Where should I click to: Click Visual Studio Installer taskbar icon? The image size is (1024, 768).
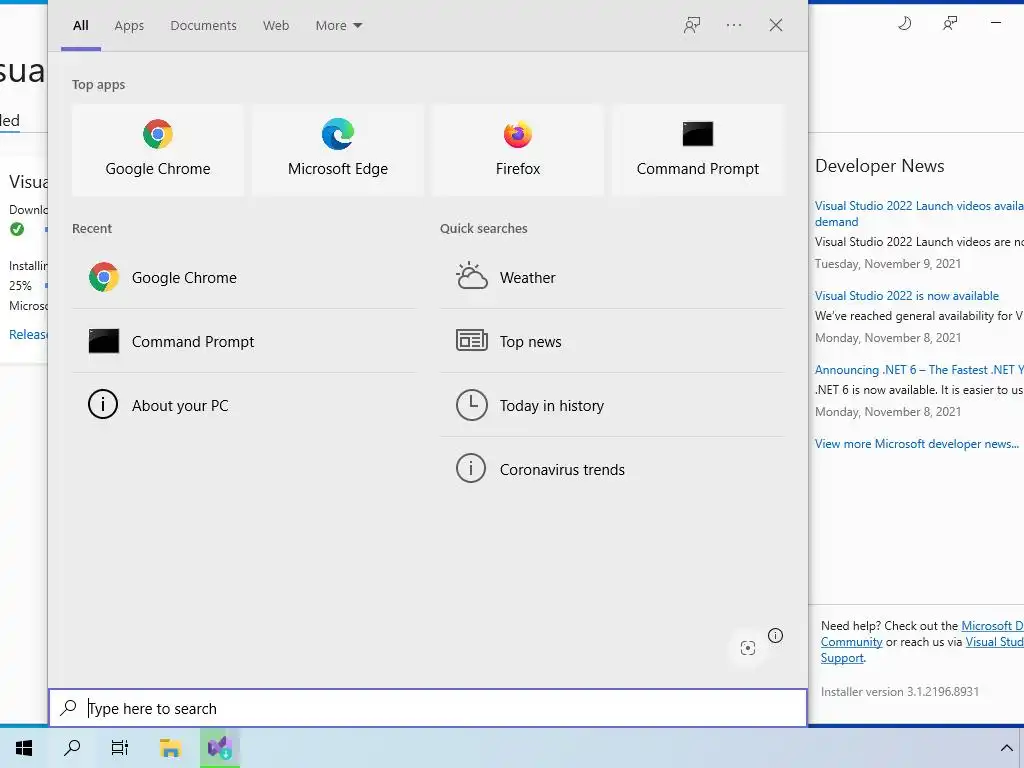(x=220, y=748)
